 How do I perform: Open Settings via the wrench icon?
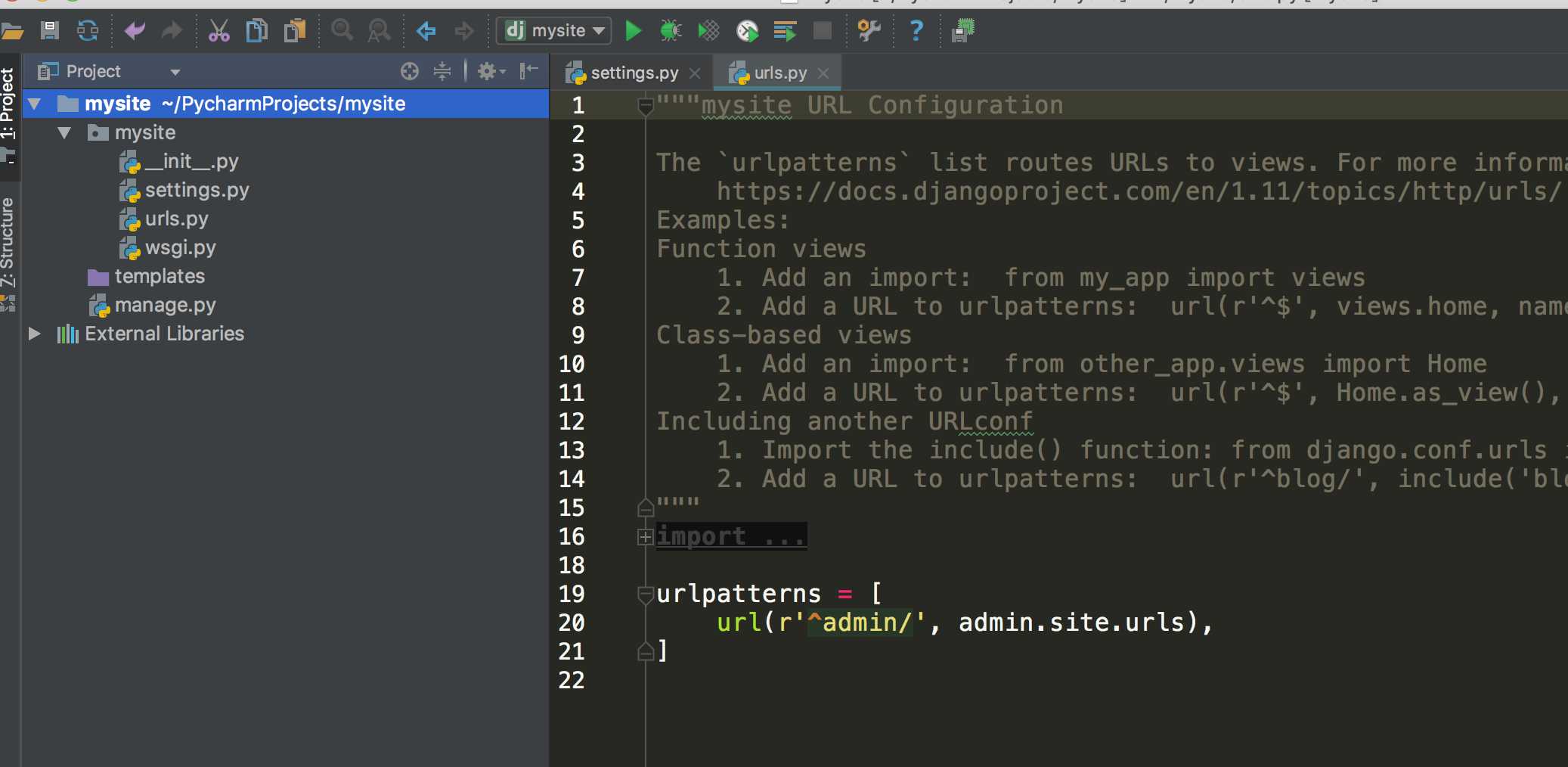pos(869,31)
